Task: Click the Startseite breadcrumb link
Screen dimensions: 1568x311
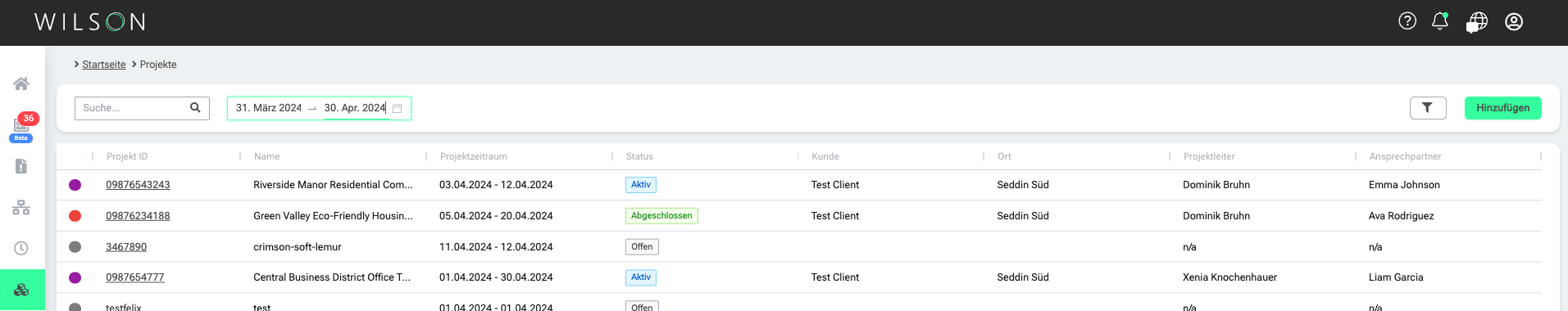Action: click(x=104, y=65)
